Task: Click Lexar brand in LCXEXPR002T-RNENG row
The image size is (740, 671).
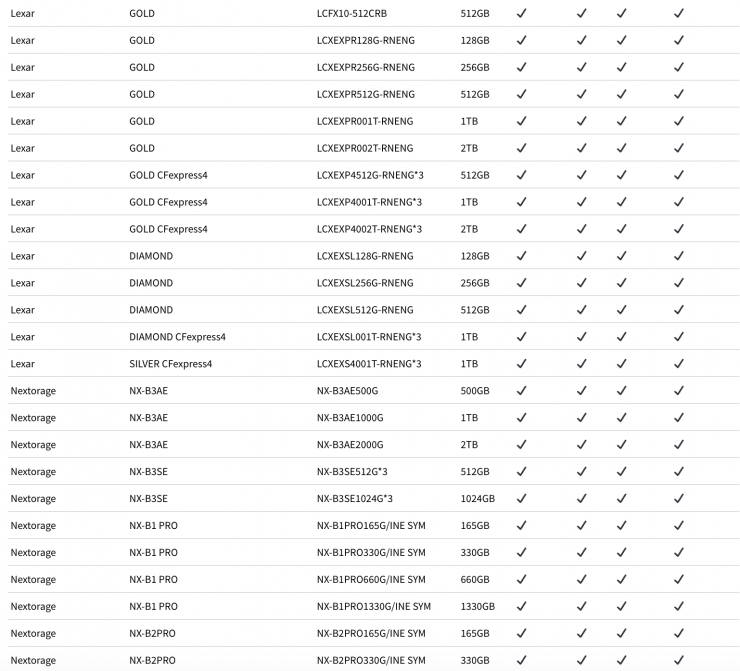Action: (x=23, y=148)
